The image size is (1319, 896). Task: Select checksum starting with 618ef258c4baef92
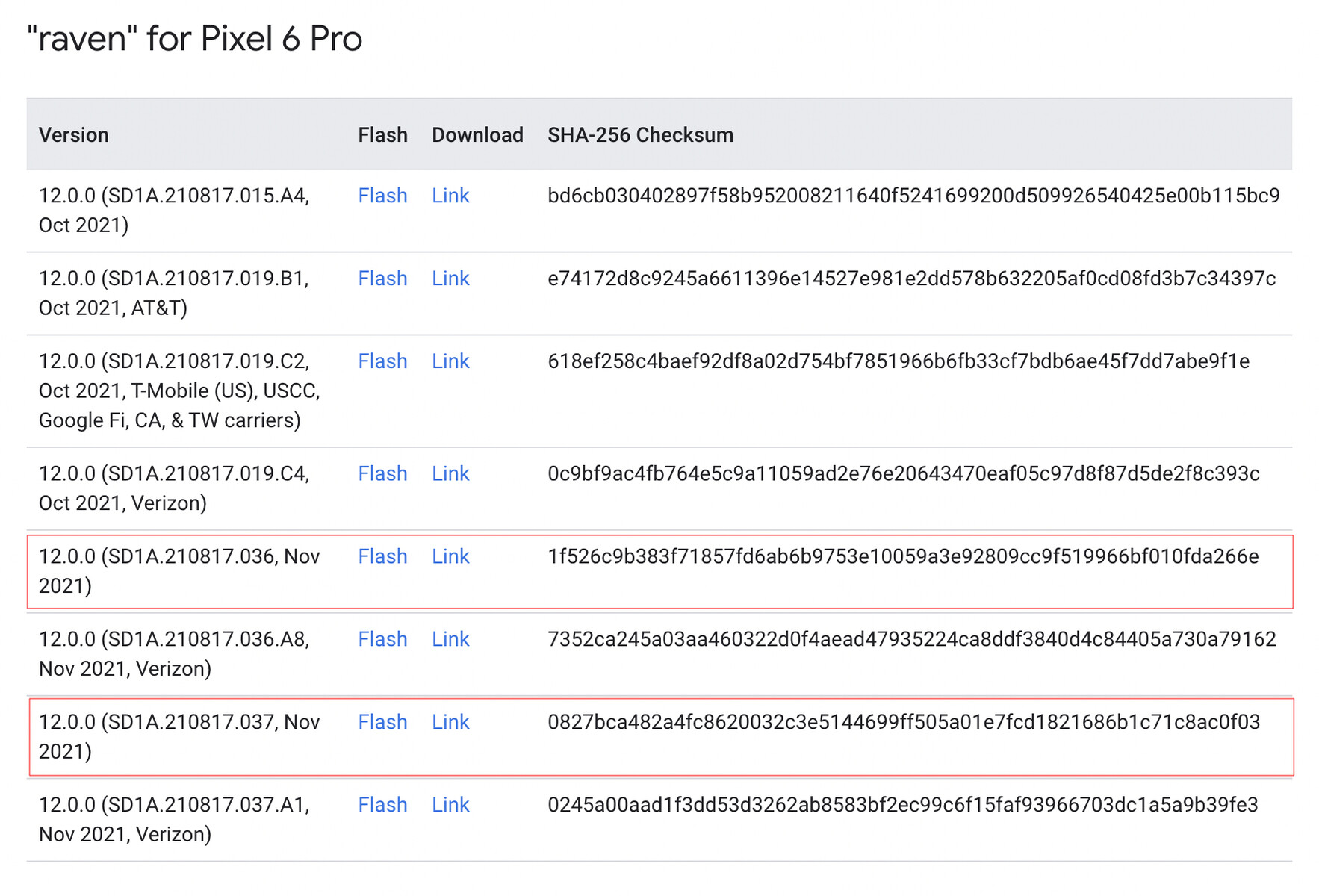(x=899, y=361)
